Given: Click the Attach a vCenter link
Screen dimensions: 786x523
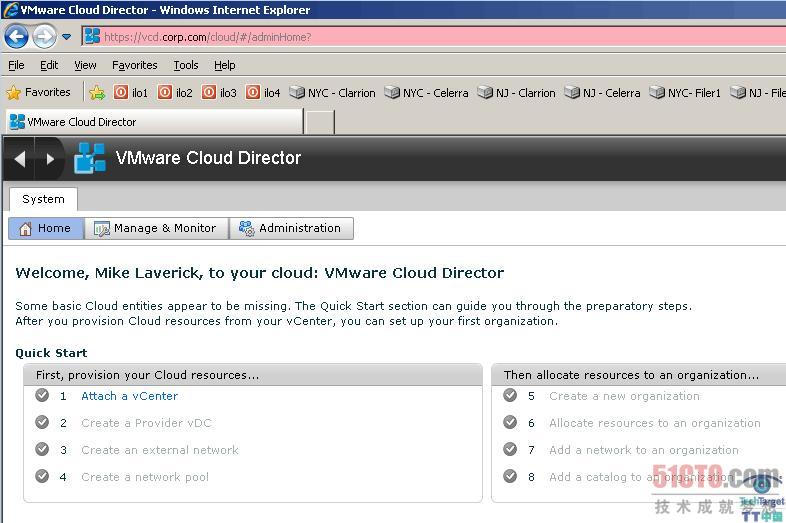Looking at the screenshot, I should (129, 396).
